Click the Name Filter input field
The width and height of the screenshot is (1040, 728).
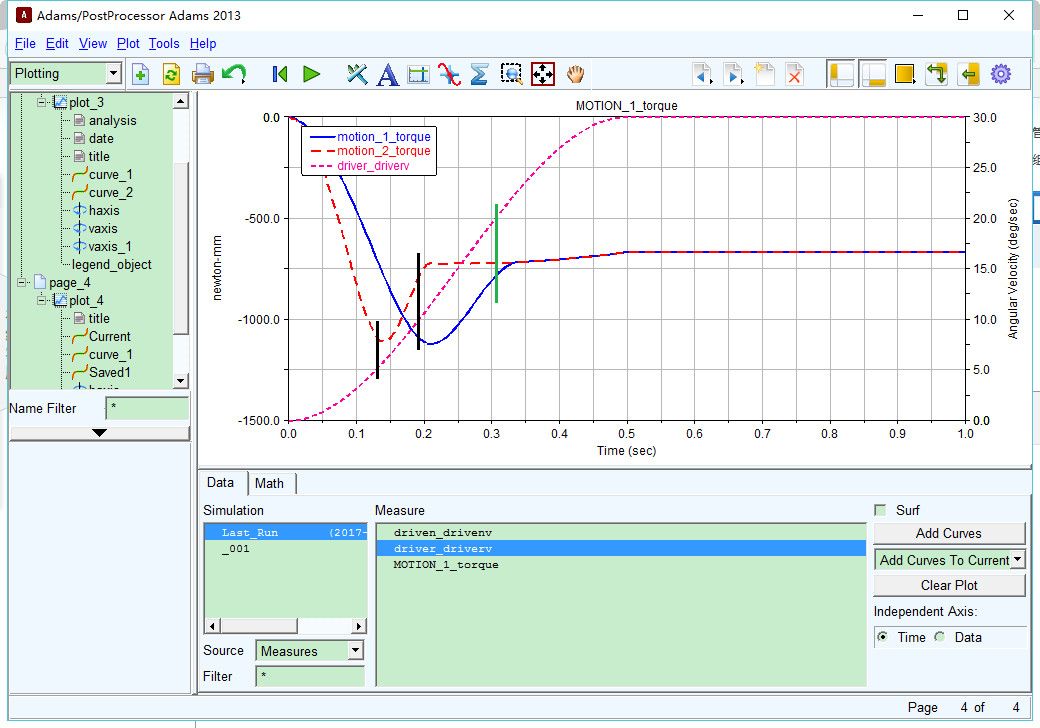(148, 408)
